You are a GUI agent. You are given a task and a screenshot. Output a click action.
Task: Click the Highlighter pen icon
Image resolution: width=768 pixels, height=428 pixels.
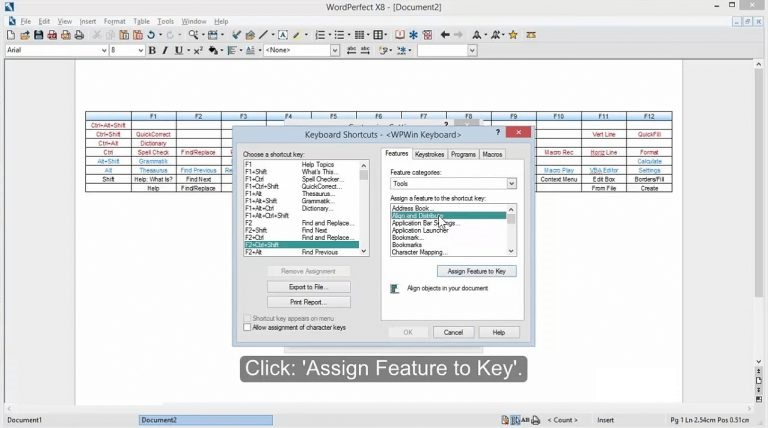pyautogui.click(x=297, y=35)
